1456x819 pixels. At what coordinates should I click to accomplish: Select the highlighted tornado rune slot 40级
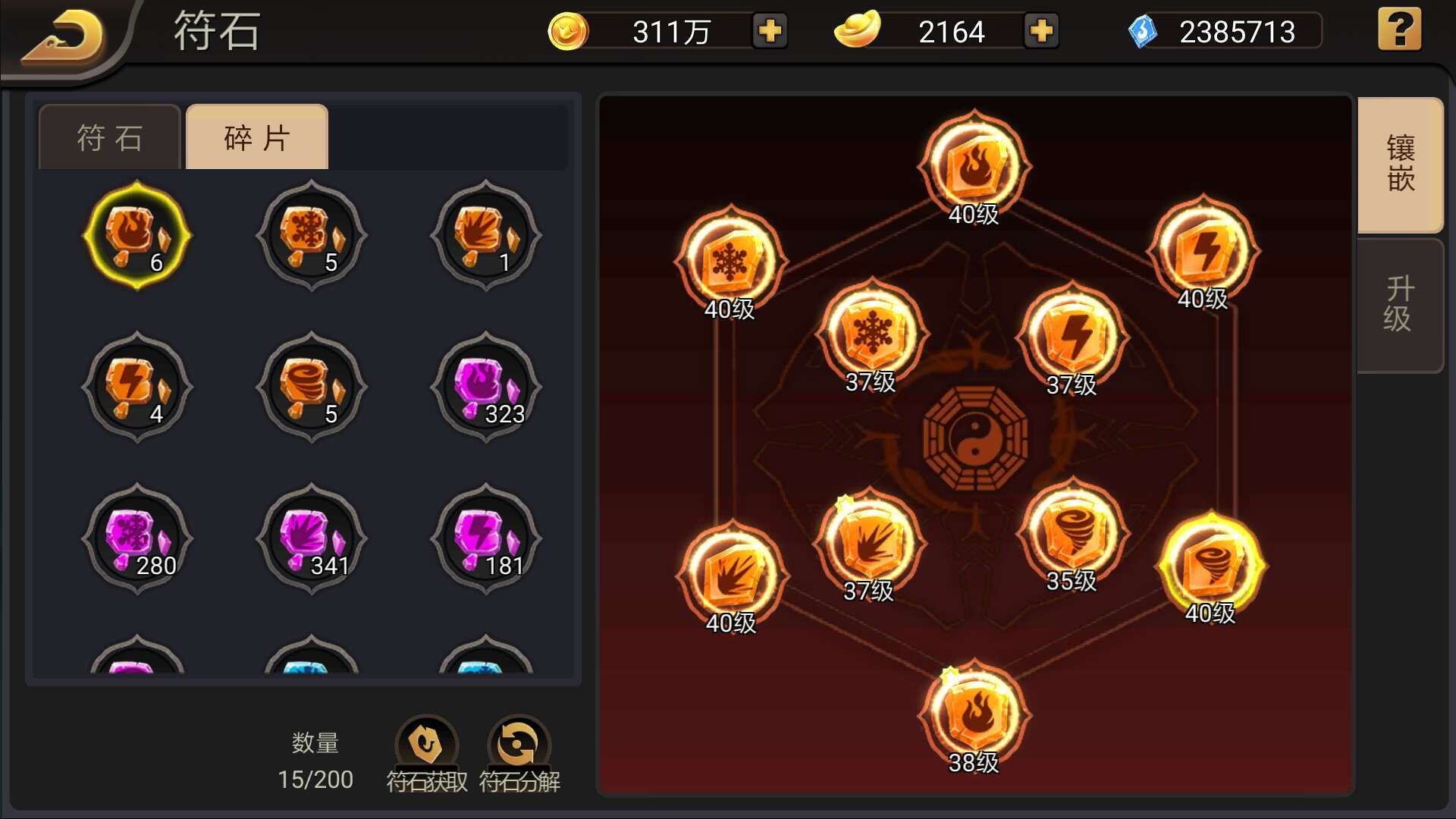click(x=1211, y=567)
